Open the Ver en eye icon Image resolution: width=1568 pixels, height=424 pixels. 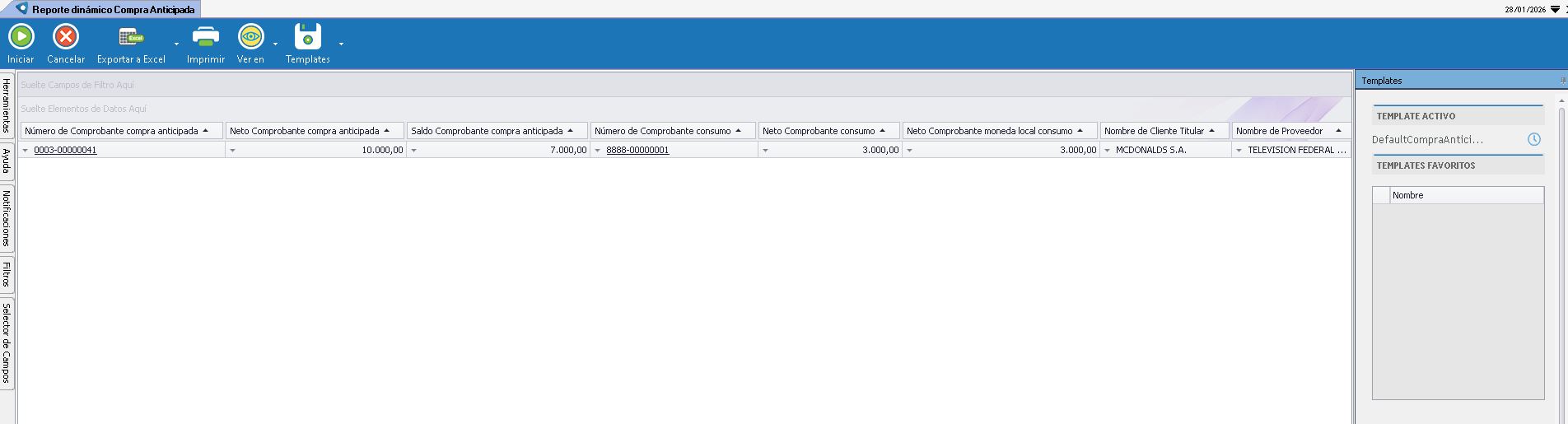[x=250, y=37]
